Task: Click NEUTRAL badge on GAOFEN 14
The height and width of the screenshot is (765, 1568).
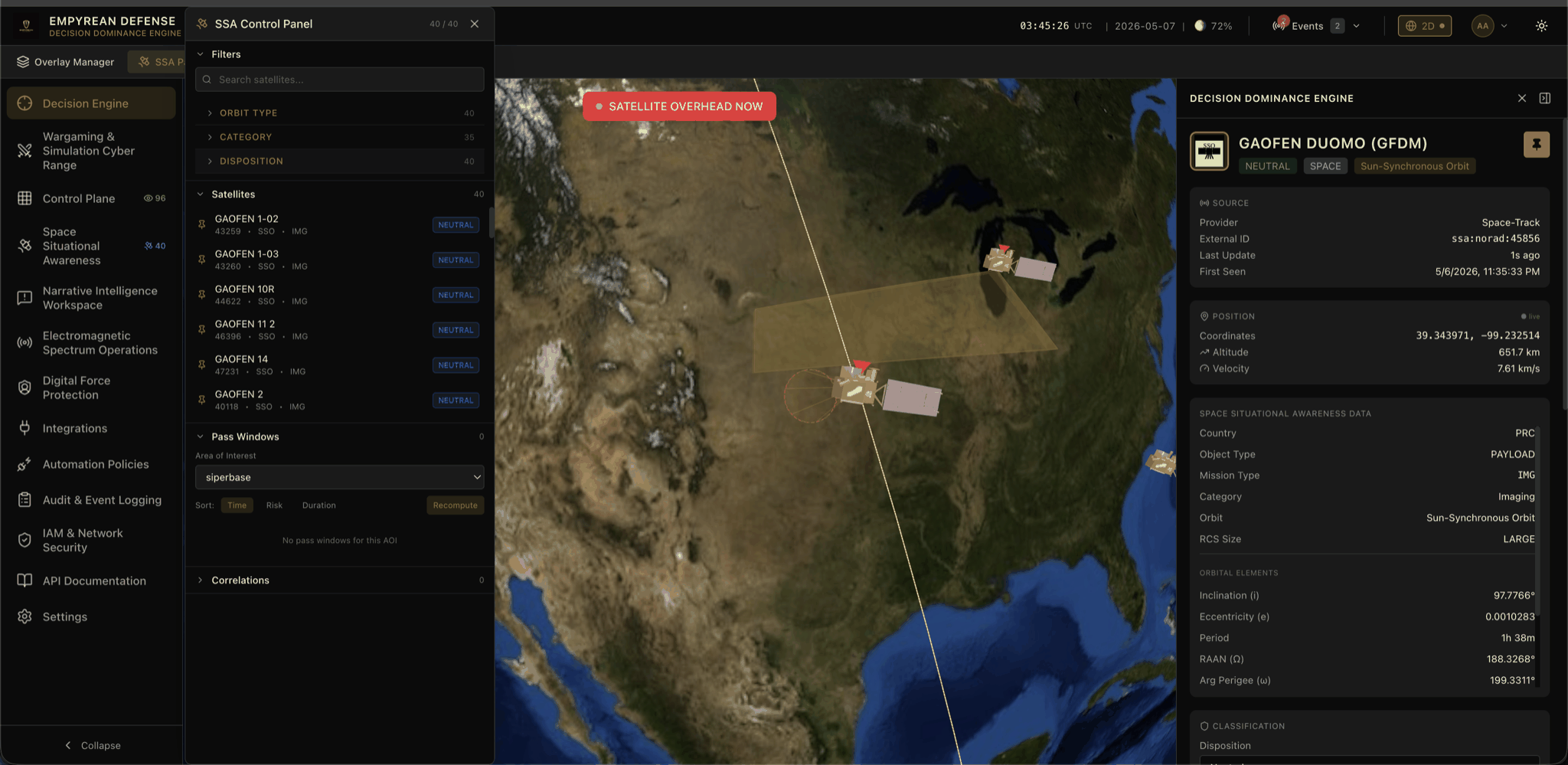Action: coord(456,365)
